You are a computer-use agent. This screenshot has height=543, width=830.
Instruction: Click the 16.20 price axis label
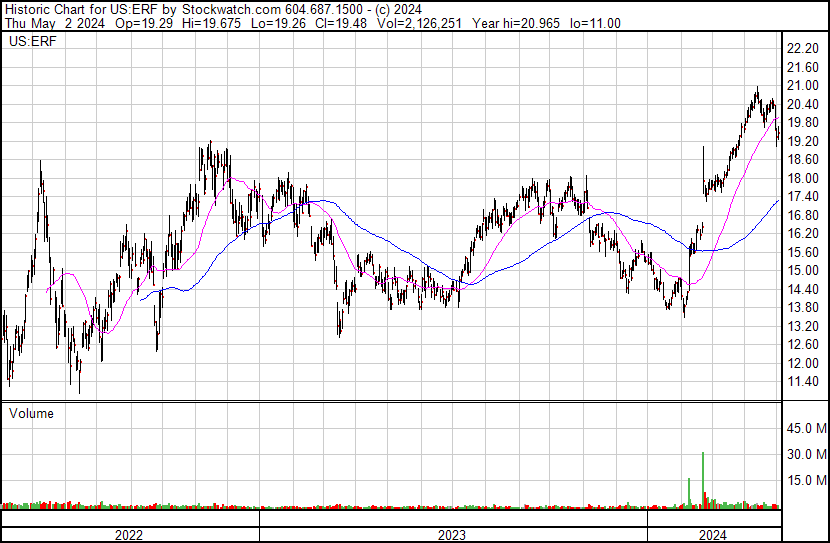[803, 233]
